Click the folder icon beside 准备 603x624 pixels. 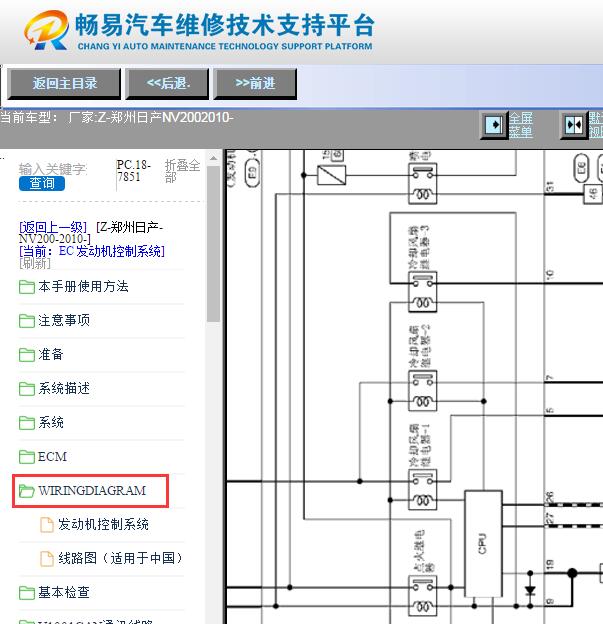point(27,355)
